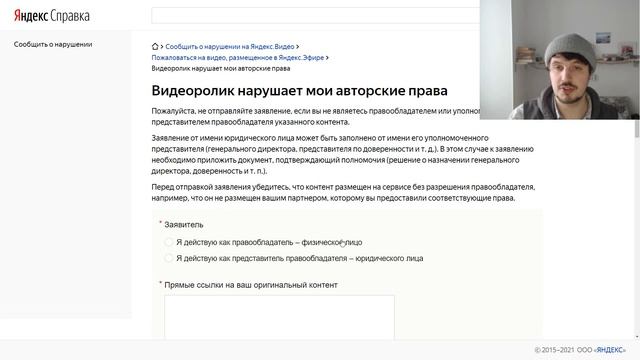The width and height of the screenshot is (640, 360).
Task: Click the '© 2015–2021 ООО' copyright text
Action: (563, 350)
